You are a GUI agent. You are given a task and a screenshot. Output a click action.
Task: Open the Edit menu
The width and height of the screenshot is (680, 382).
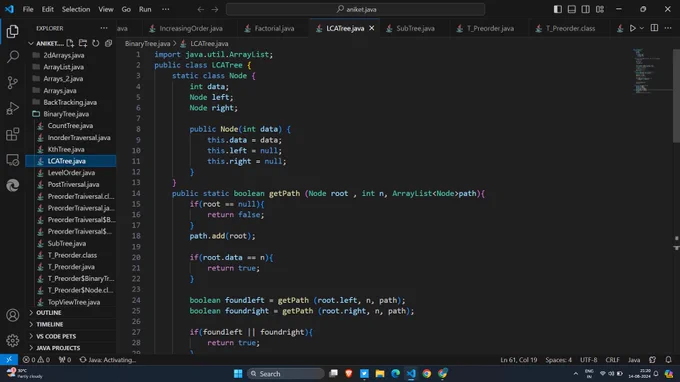[x=48, y=9]
